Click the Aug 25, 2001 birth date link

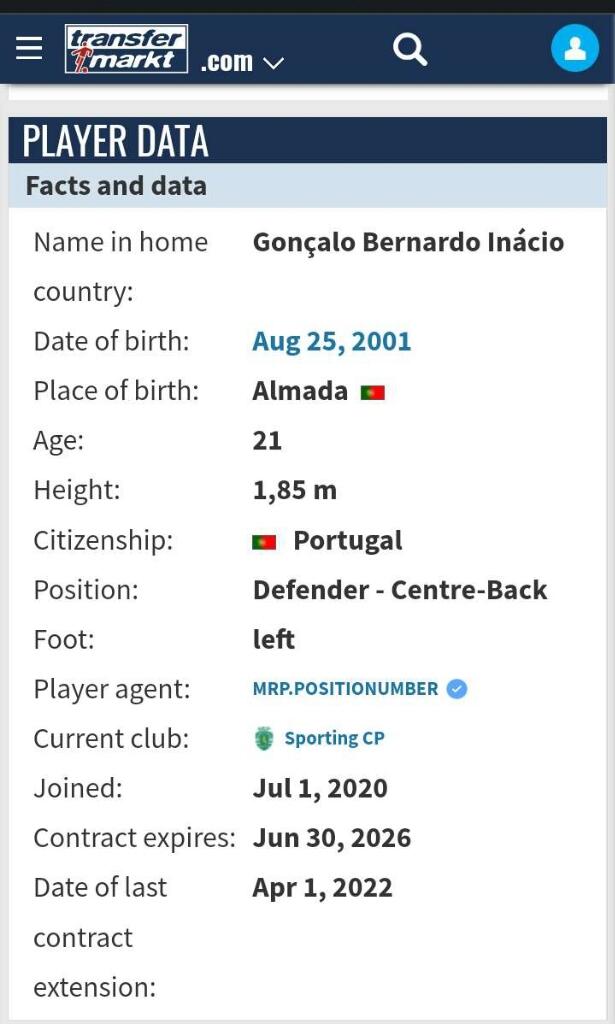331,341
